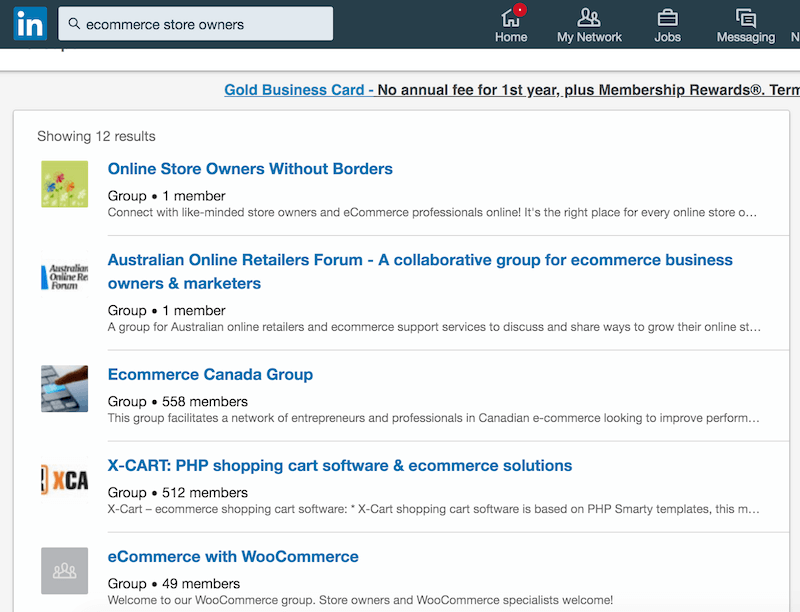Click 'Group • 49 members' text
Image resolution: width=800 pixels, height=612 pixels.
click(174, 583)
